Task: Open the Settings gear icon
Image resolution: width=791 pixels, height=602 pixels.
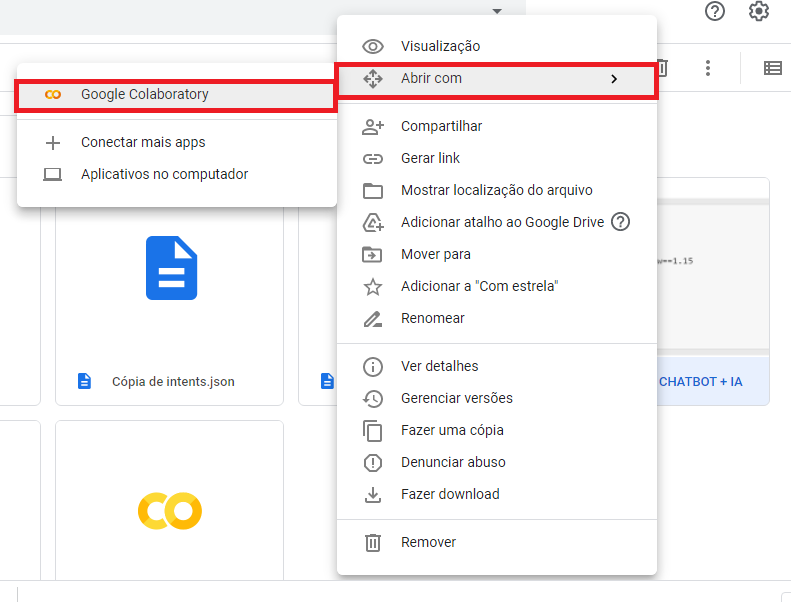Action: (x=759, y=11)
